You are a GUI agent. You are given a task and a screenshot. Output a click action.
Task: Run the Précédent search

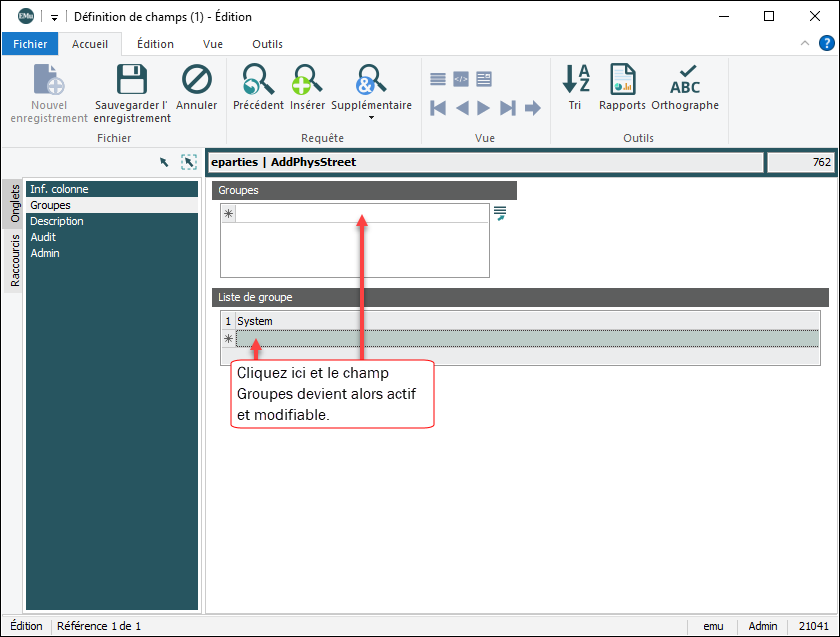[x=258, y=82]
